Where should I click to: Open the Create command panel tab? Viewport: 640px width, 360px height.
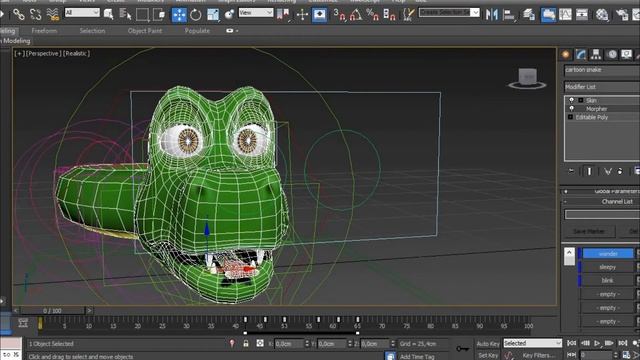coord(566,54)
